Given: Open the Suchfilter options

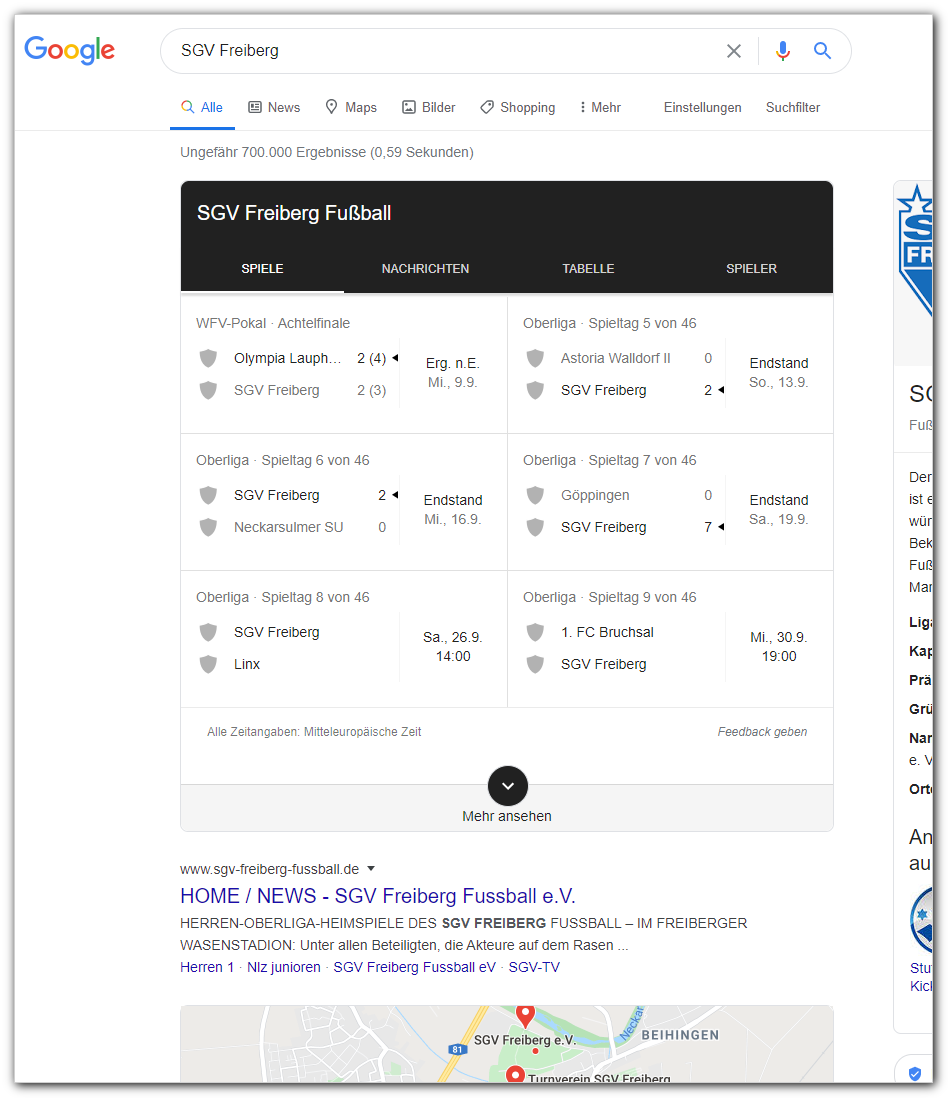Looking at the screenshot, I should [x=793, y=107].
